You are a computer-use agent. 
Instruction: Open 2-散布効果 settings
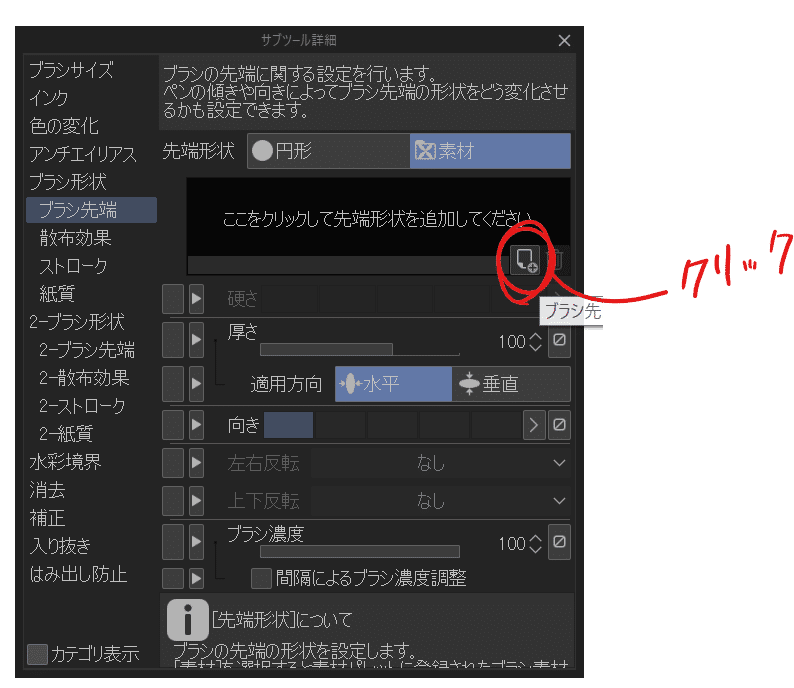(x=84, y=378)
